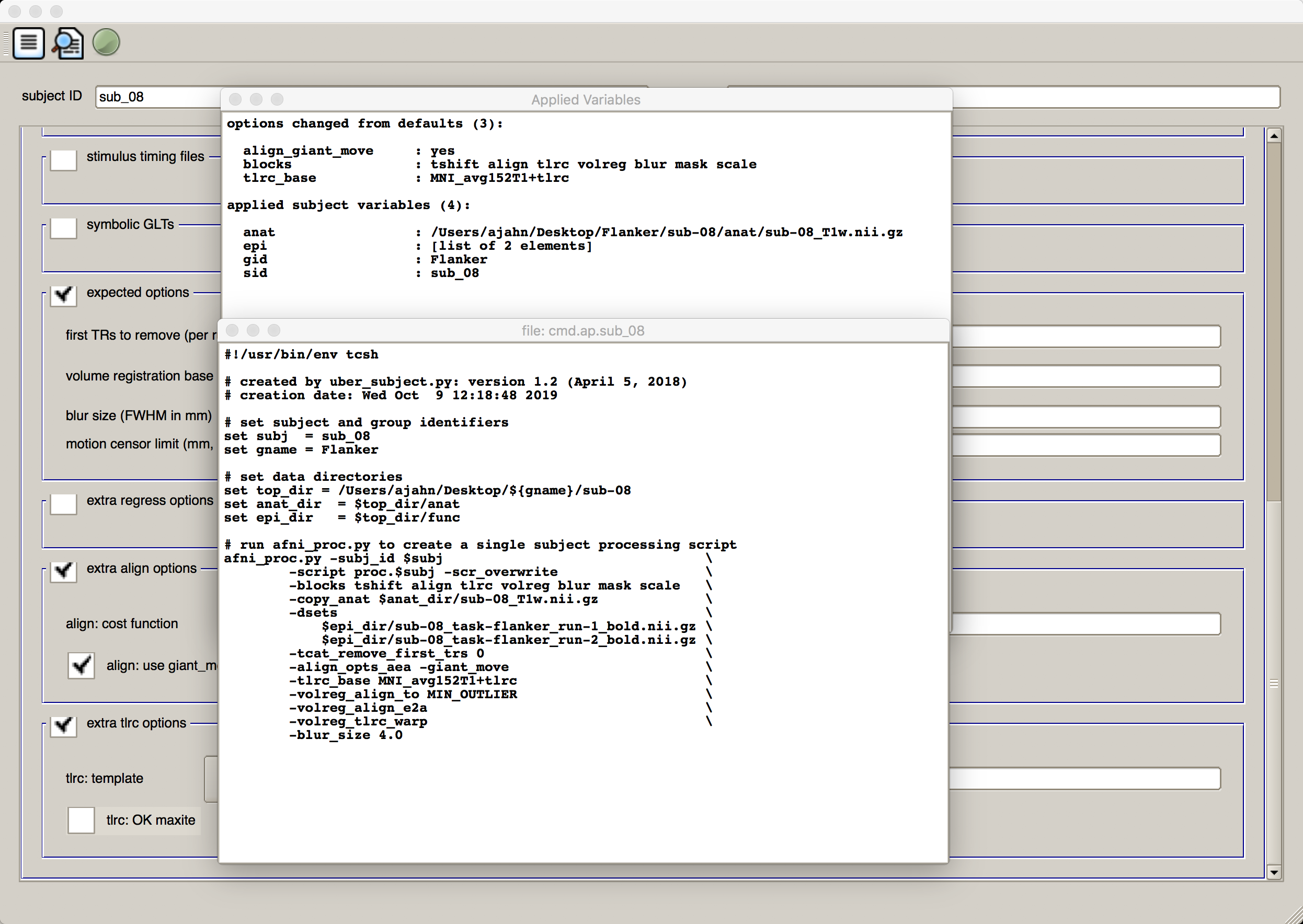Click the view processing script magnifier icon
This screenshot has height=924, width=1303.
click(x=68, y=43)
